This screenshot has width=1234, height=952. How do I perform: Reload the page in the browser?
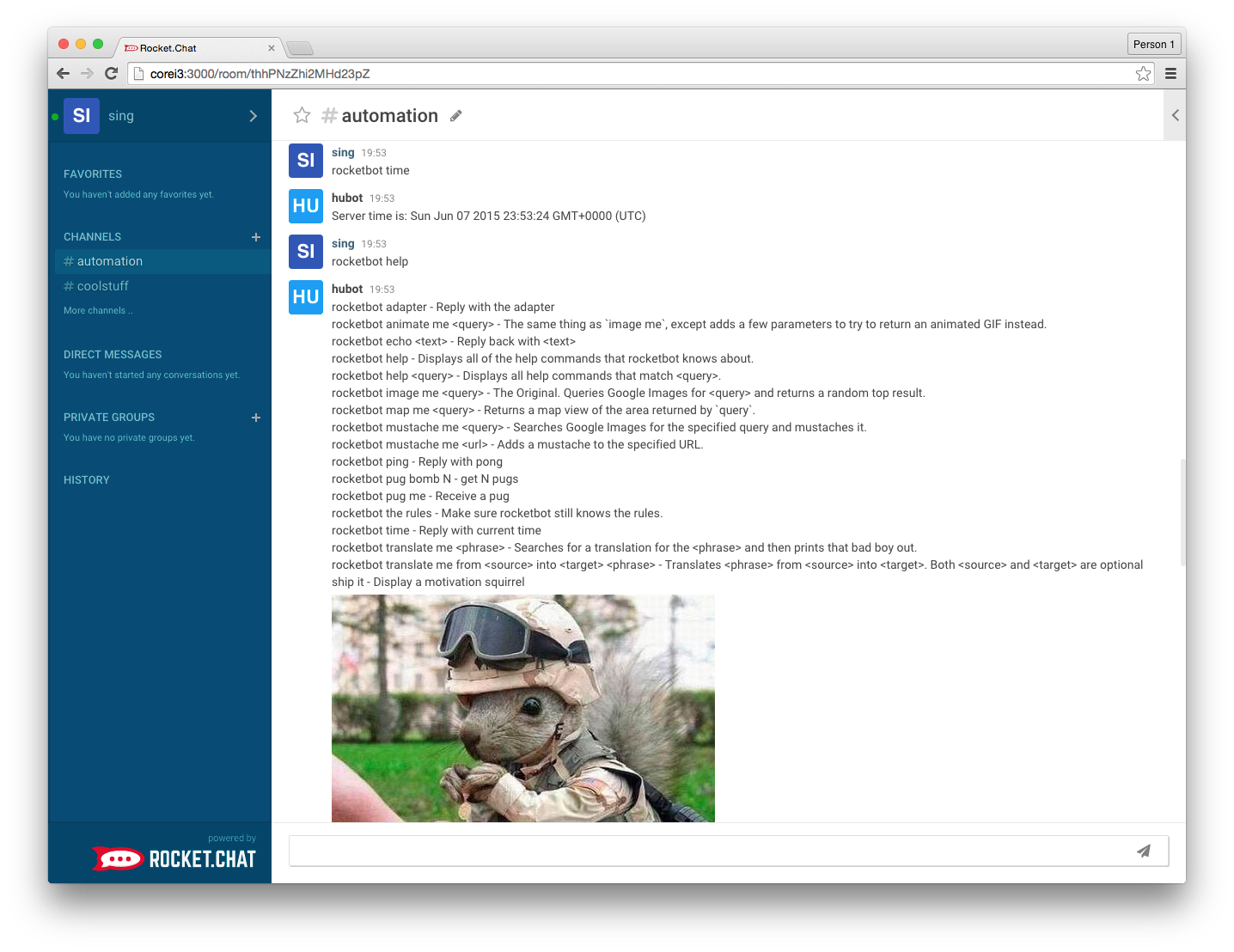click(111, 74)
